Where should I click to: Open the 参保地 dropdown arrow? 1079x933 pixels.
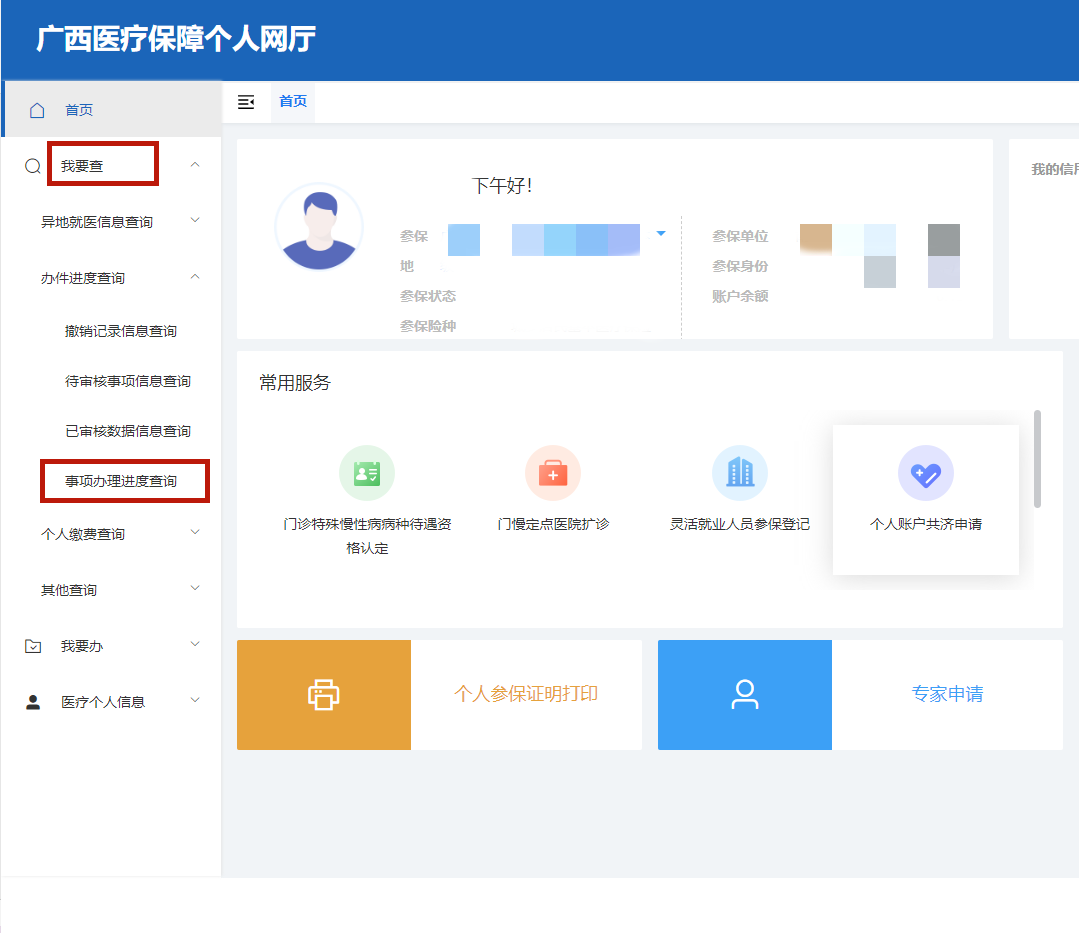pyautogui.click(x=661, y=234)
